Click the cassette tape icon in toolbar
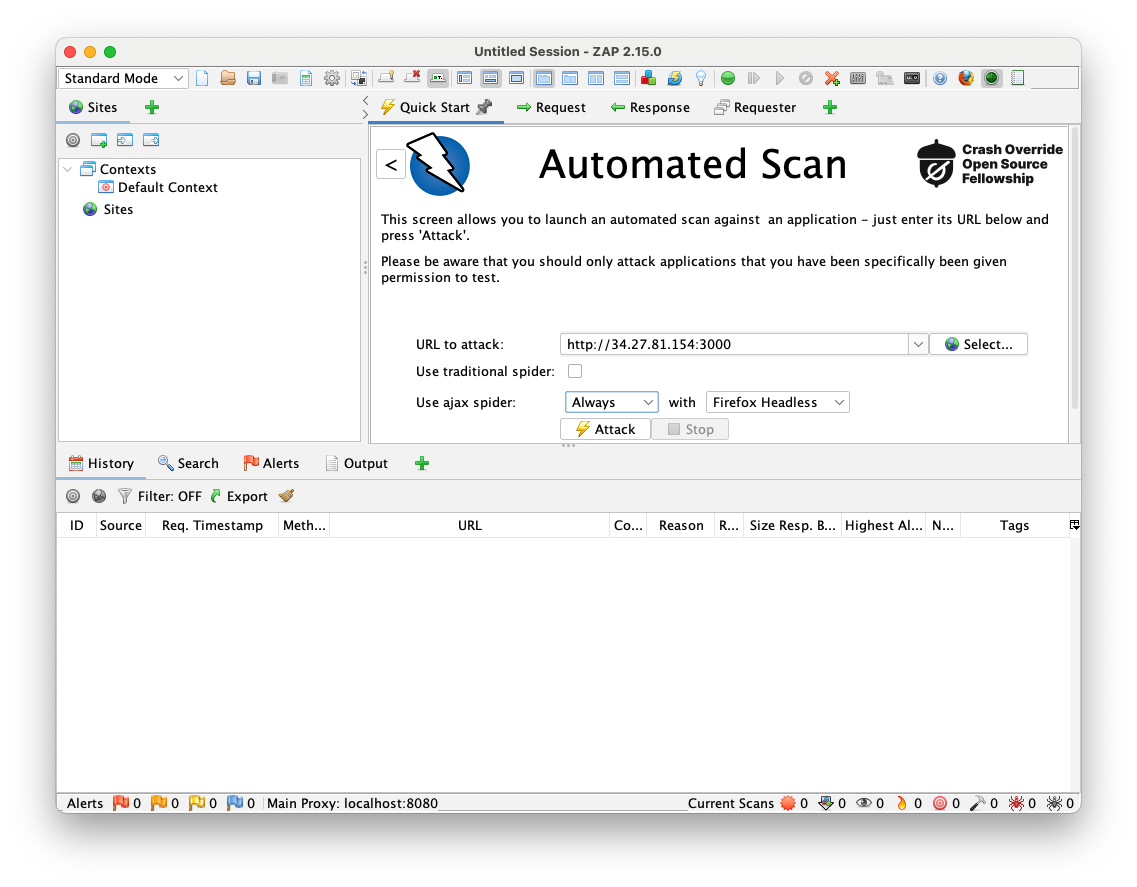The image size is (1137, 887). [912, 78]
